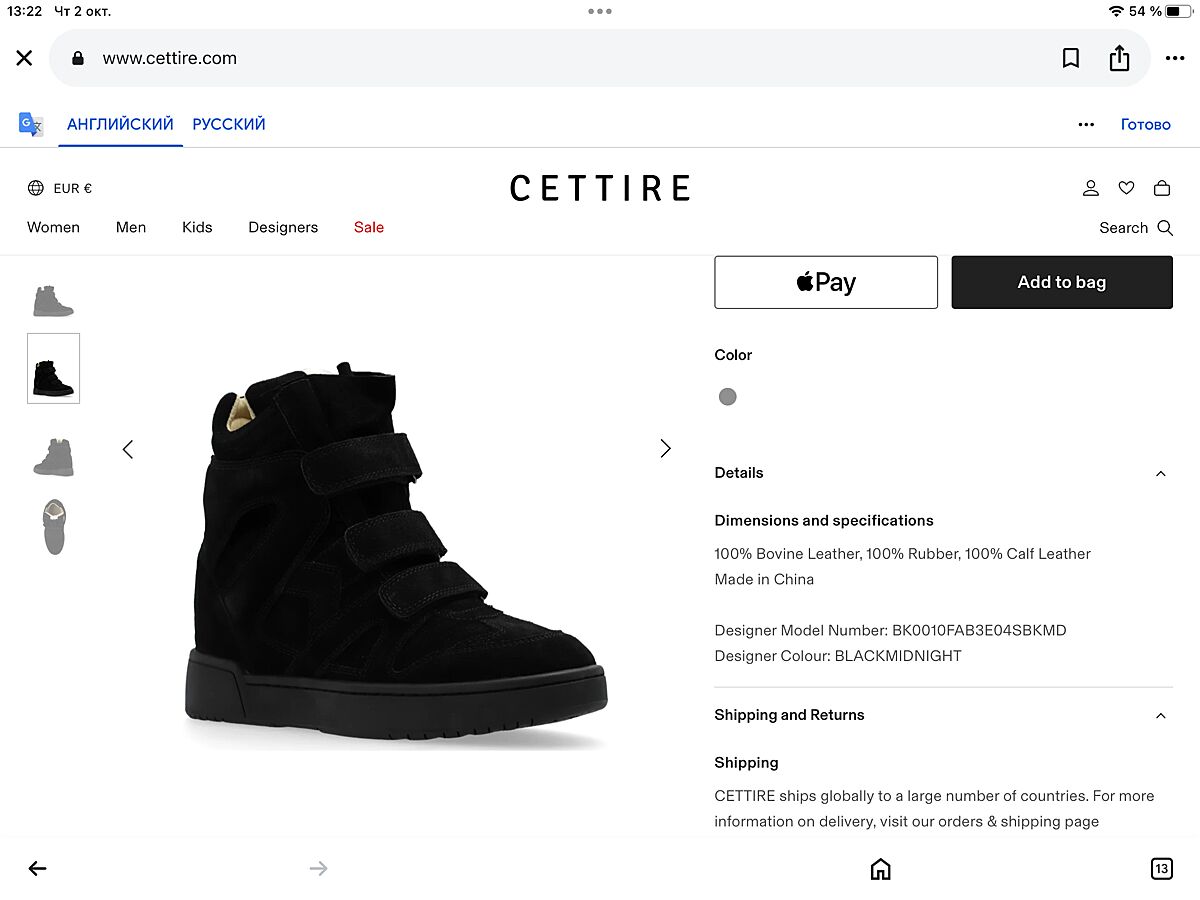The height and width of the screenshot is (900, 1200).
Task: Click the Search magnifier icon
Action: (1165, 228)
